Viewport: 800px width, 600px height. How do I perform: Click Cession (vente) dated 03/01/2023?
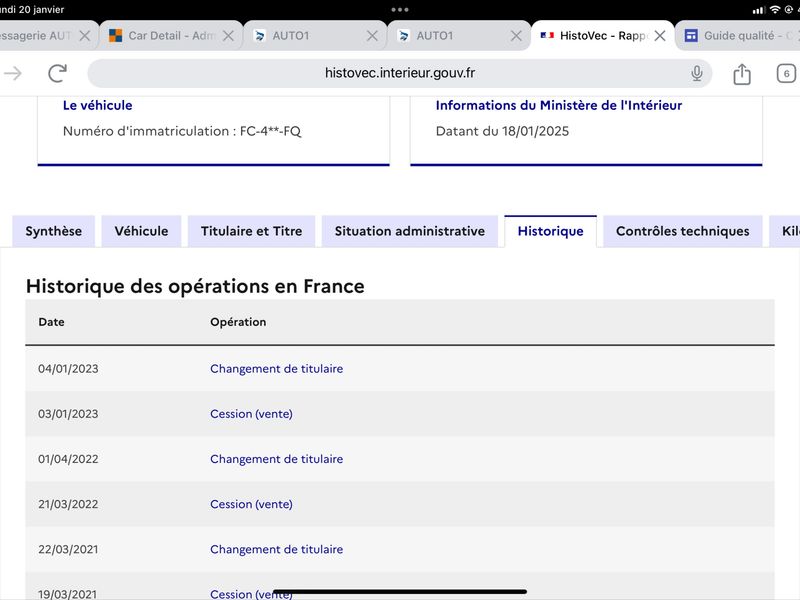pyautogui.click(x=252, y=414)
